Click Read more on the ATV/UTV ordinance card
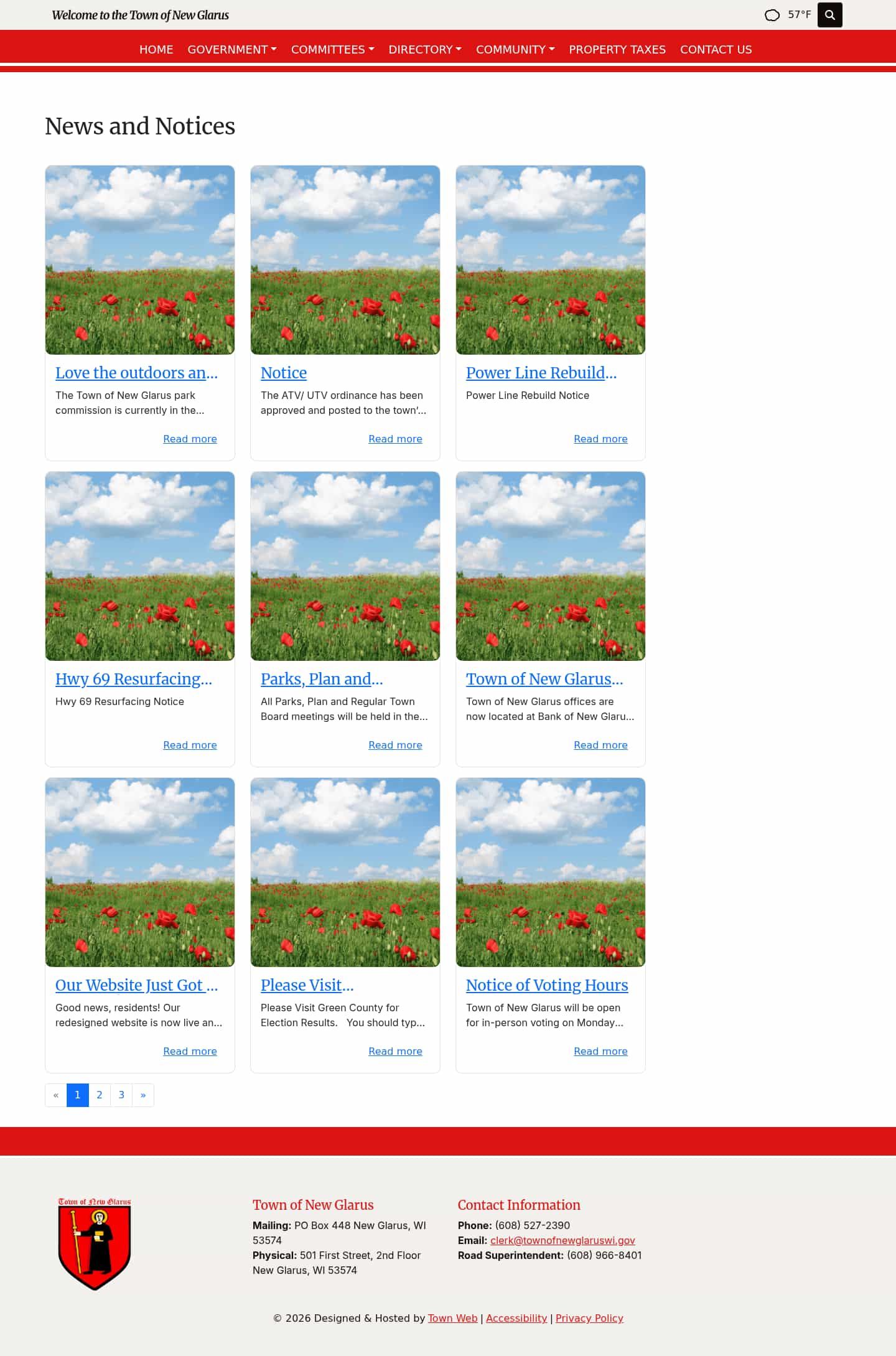The image size is (896, 1356). (x=395, y=439)
